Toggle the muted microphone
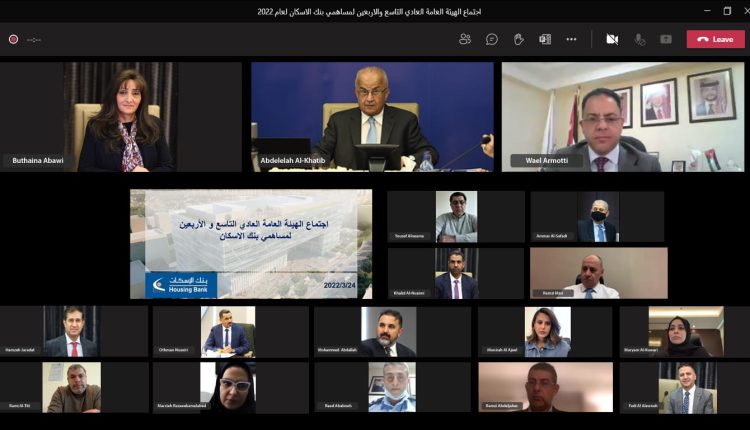This screenshot has height=430, width=750. 640,39
